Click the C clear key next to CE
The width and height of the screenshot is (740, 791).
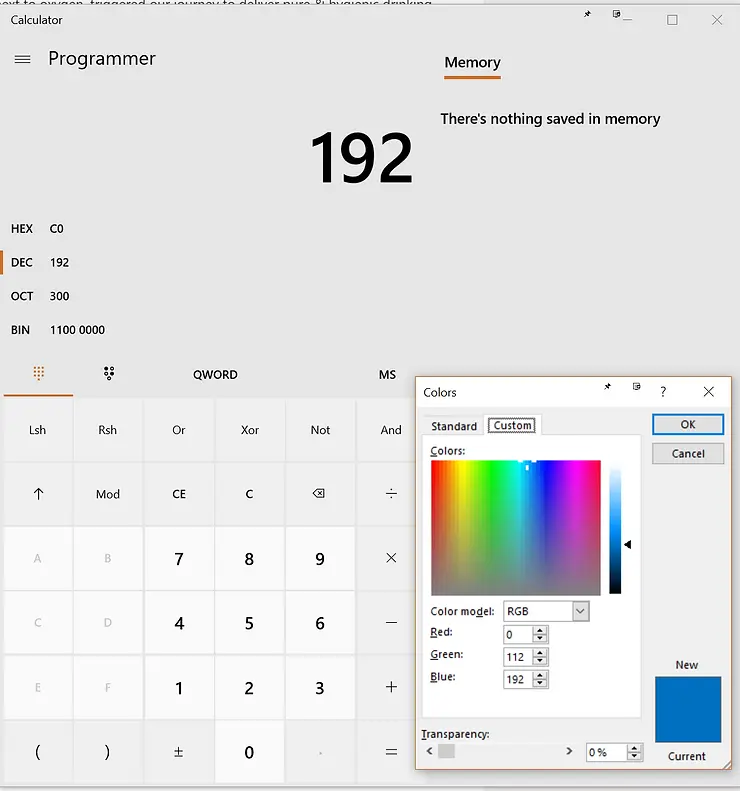pos(249,493)
